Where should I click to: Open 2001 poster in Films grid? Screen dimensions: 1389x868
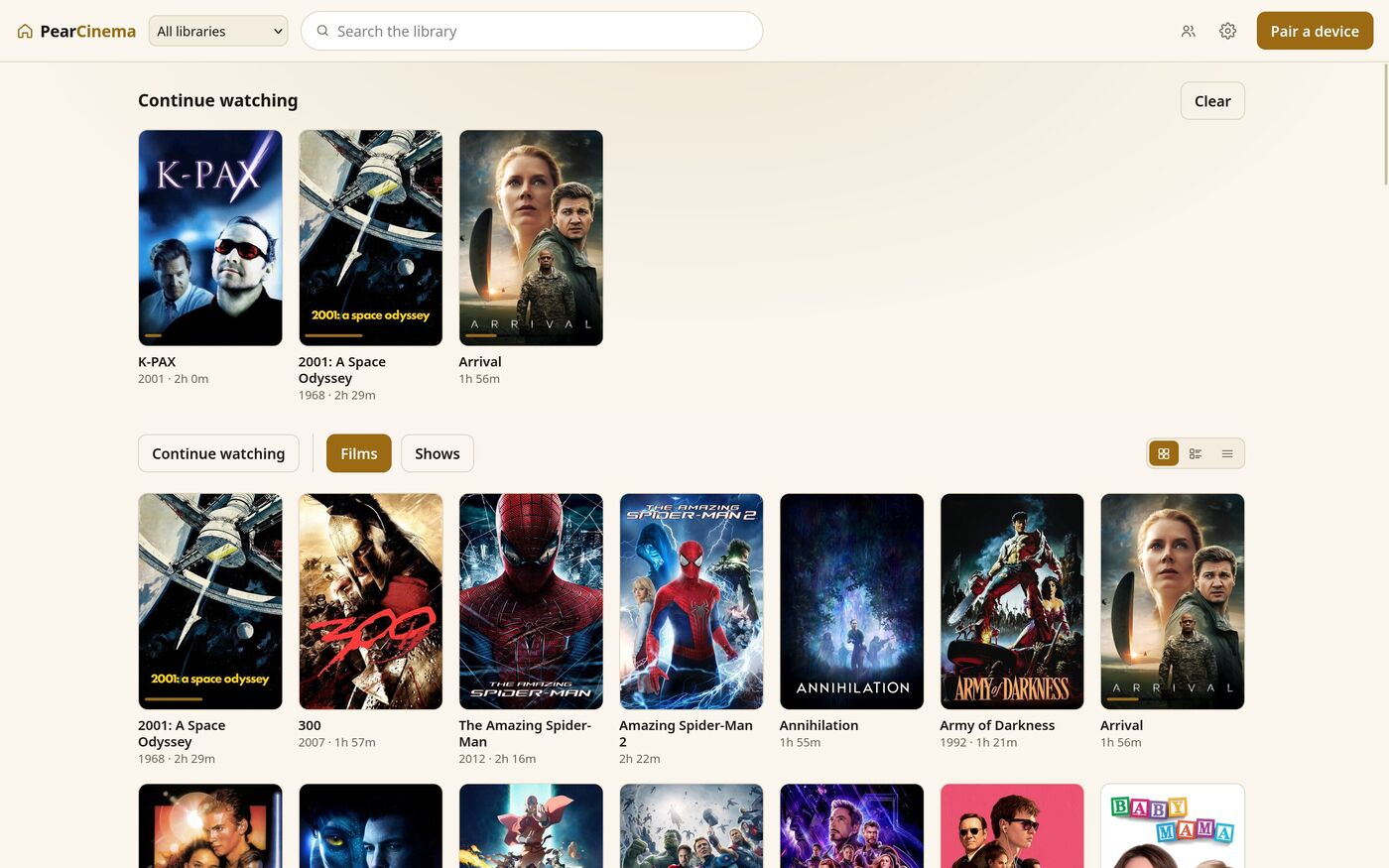[x=210, y=601]
